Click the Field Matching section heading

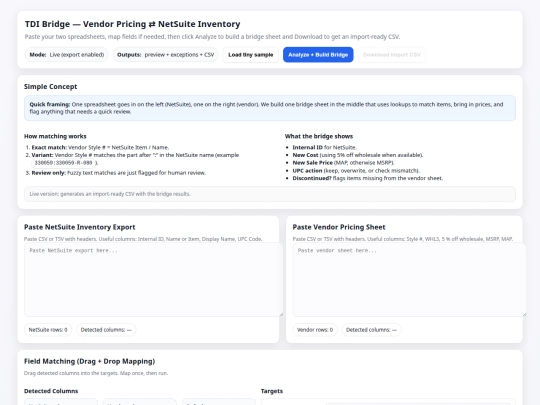pyautogui.click(x=90, y=361)
